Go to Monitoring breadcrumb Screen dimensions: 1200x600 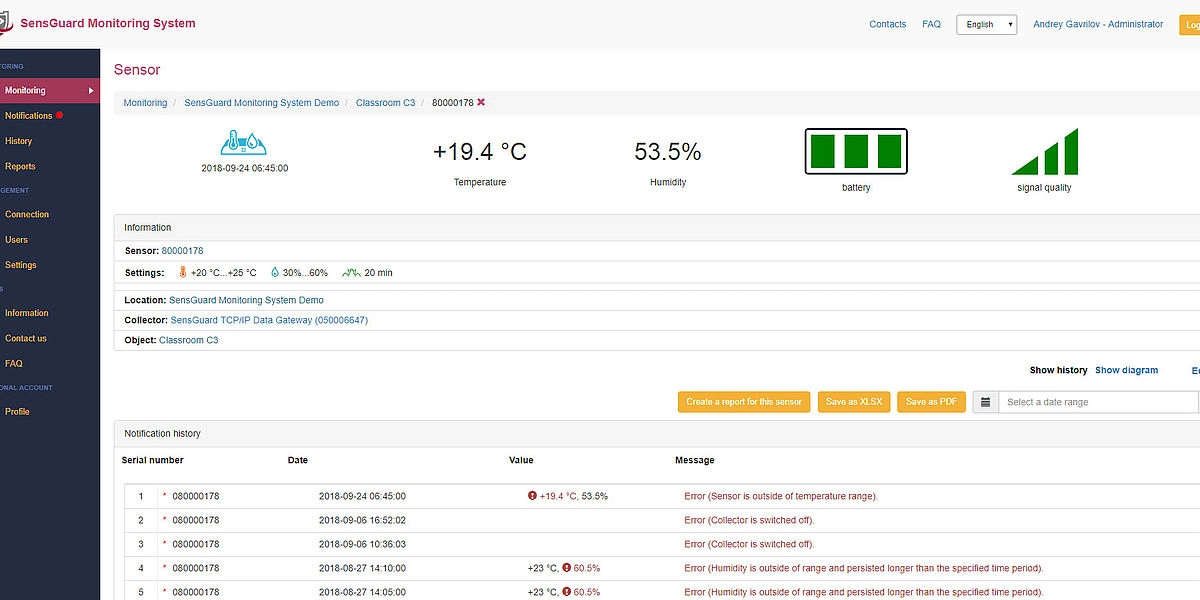click(x=145, y=102)
